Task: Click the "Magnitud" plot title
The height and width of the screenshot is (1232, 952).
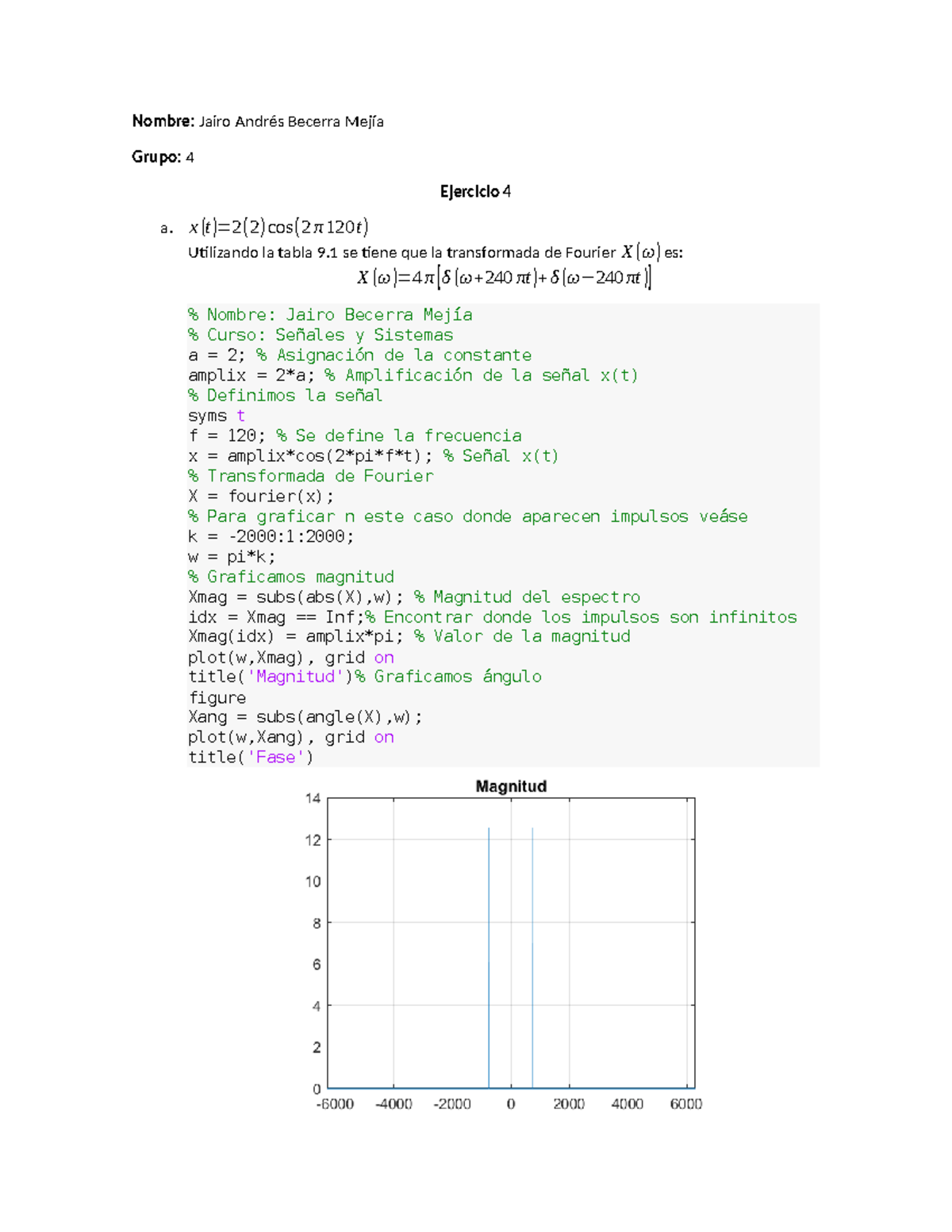Action: [x=511, y=786]
